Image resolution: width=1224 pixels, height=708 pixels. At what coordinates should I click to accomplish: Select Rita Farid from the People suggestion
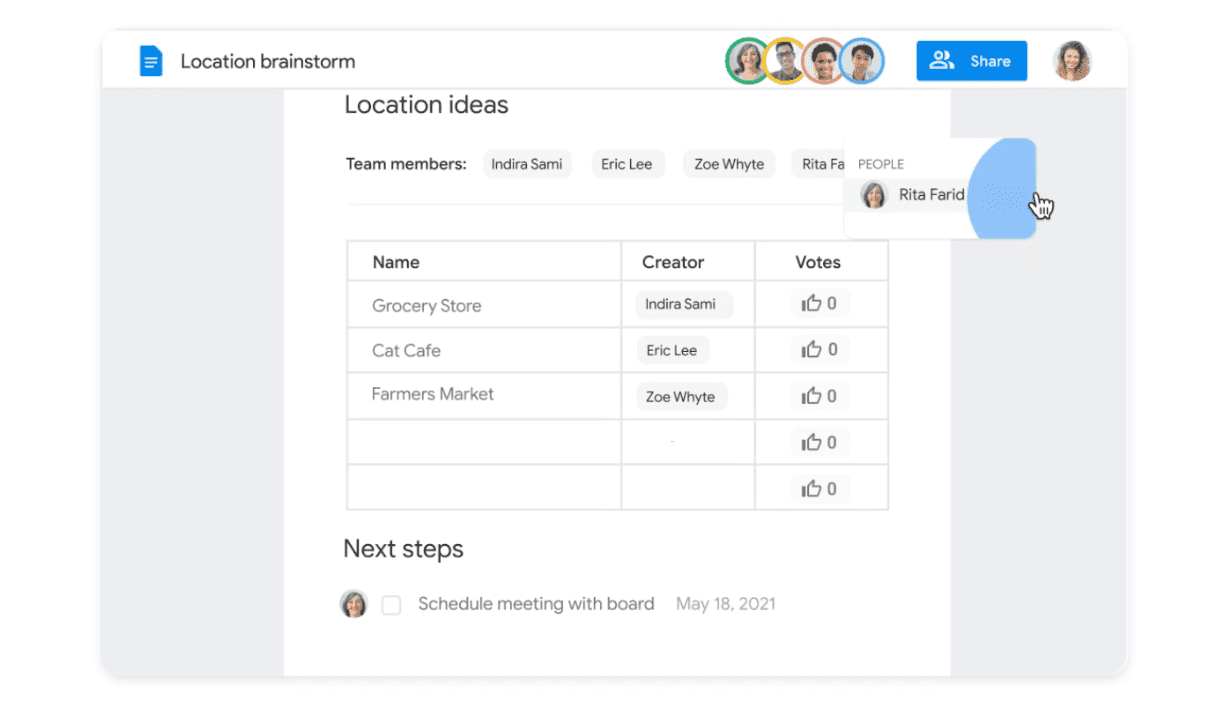pos(931,194)
